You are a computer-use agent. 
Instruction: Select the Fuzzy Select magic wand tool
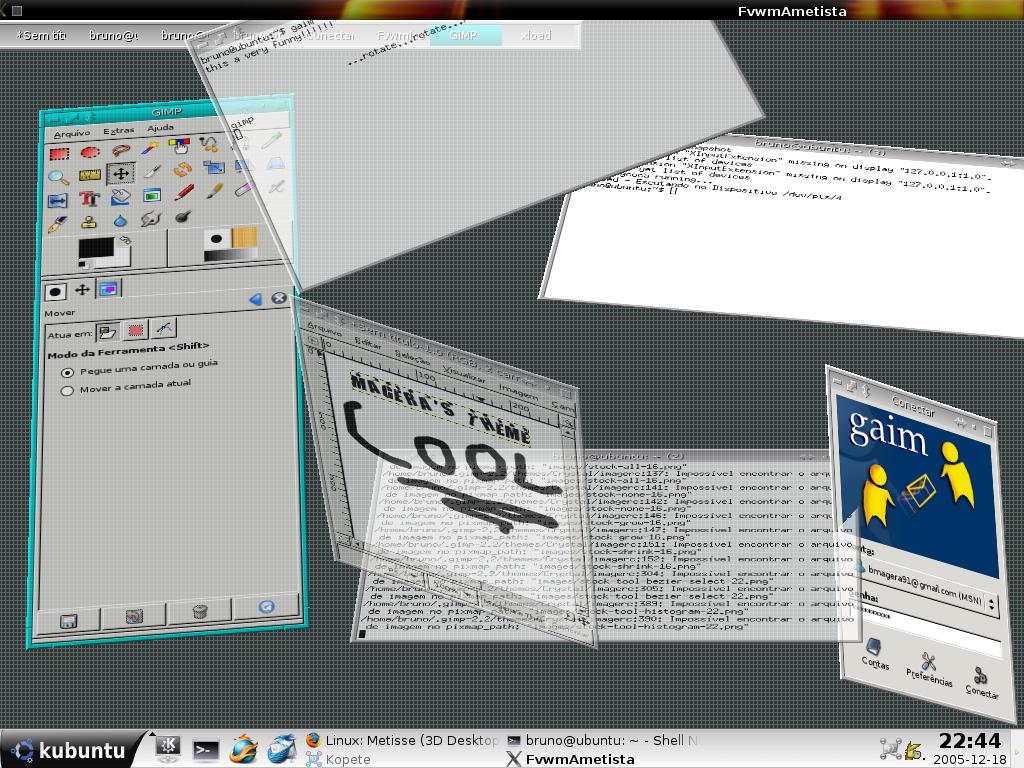point(151,149)
